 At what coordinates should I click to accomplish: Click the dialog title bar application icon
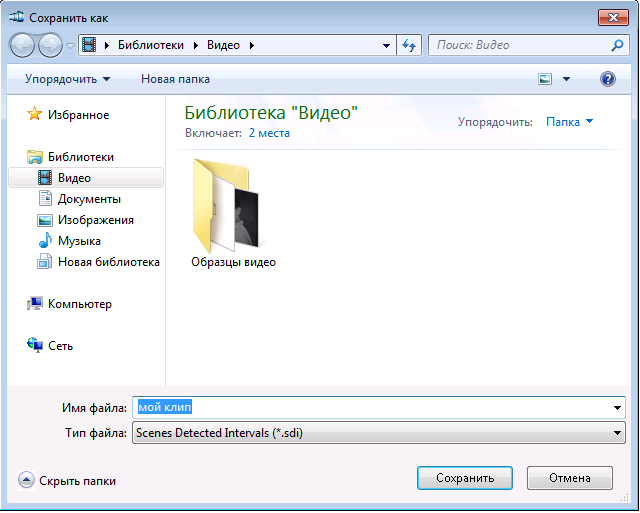point(17,17)
